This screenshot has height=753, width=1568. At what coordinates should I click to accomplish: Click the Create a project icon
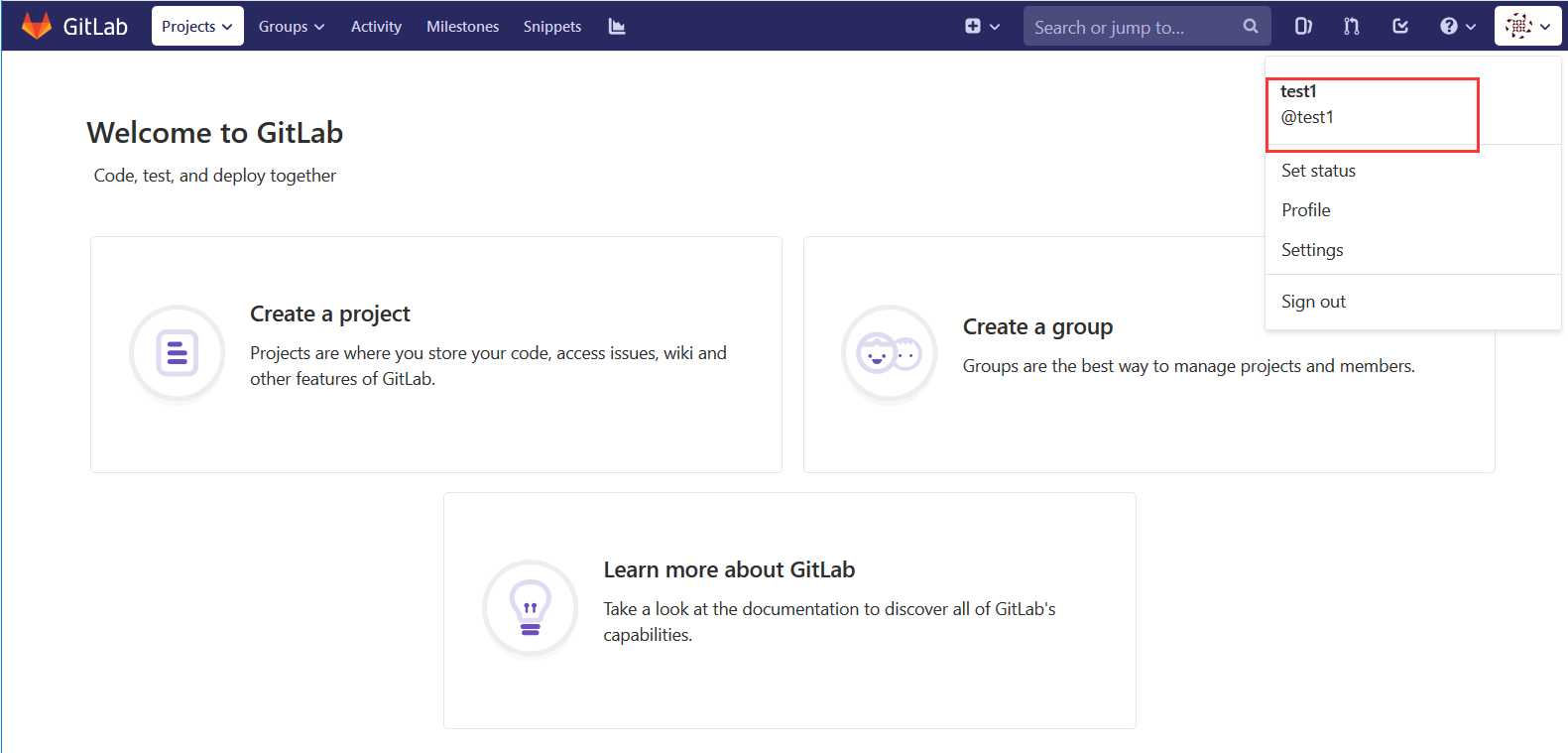178,353
